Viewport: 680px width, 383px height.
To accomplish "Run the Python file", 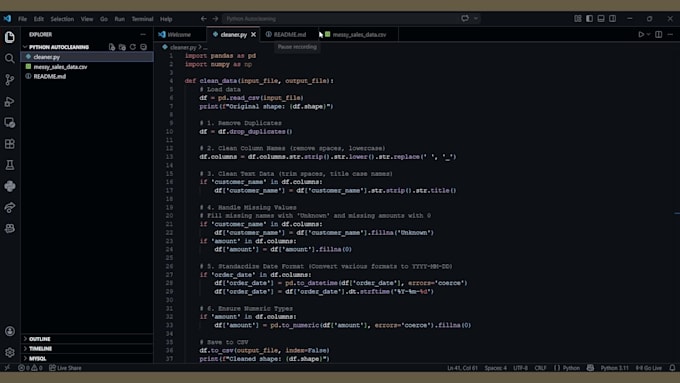I will [641, 34].
